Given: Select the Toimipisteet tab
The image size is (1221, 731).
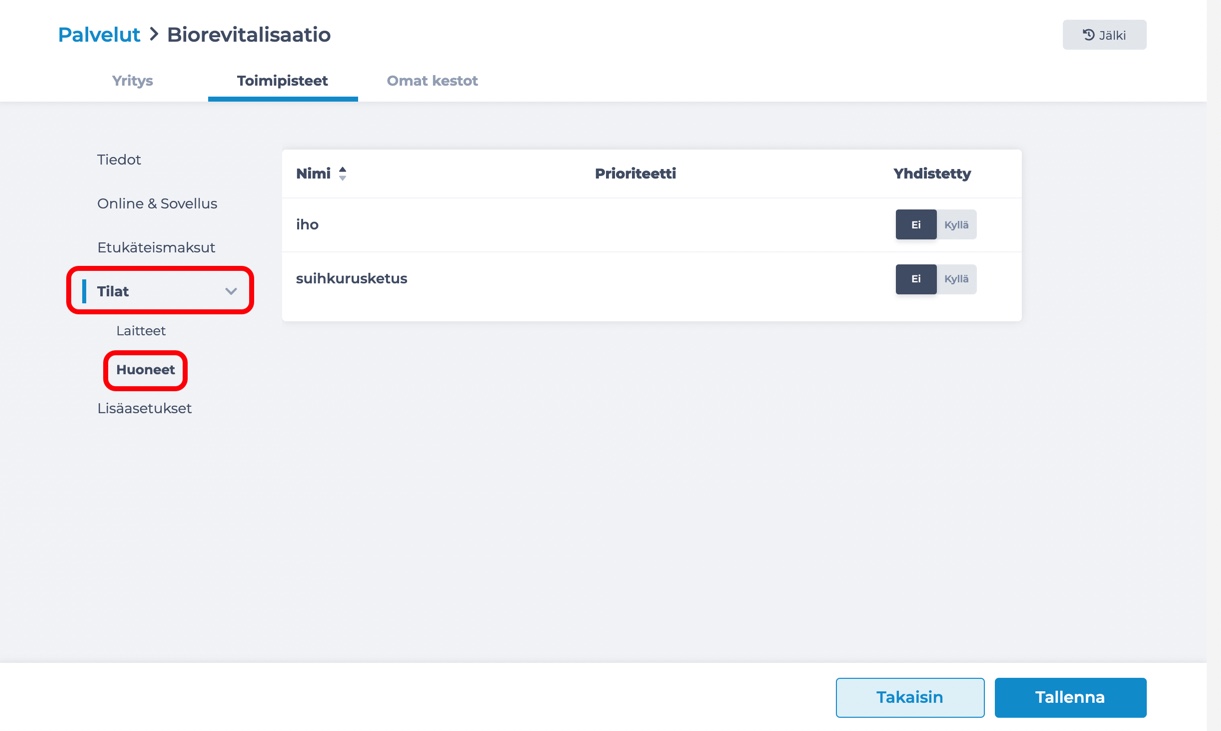Looking at the screenshot, I should pyautogui.click(x=282, y=81).
